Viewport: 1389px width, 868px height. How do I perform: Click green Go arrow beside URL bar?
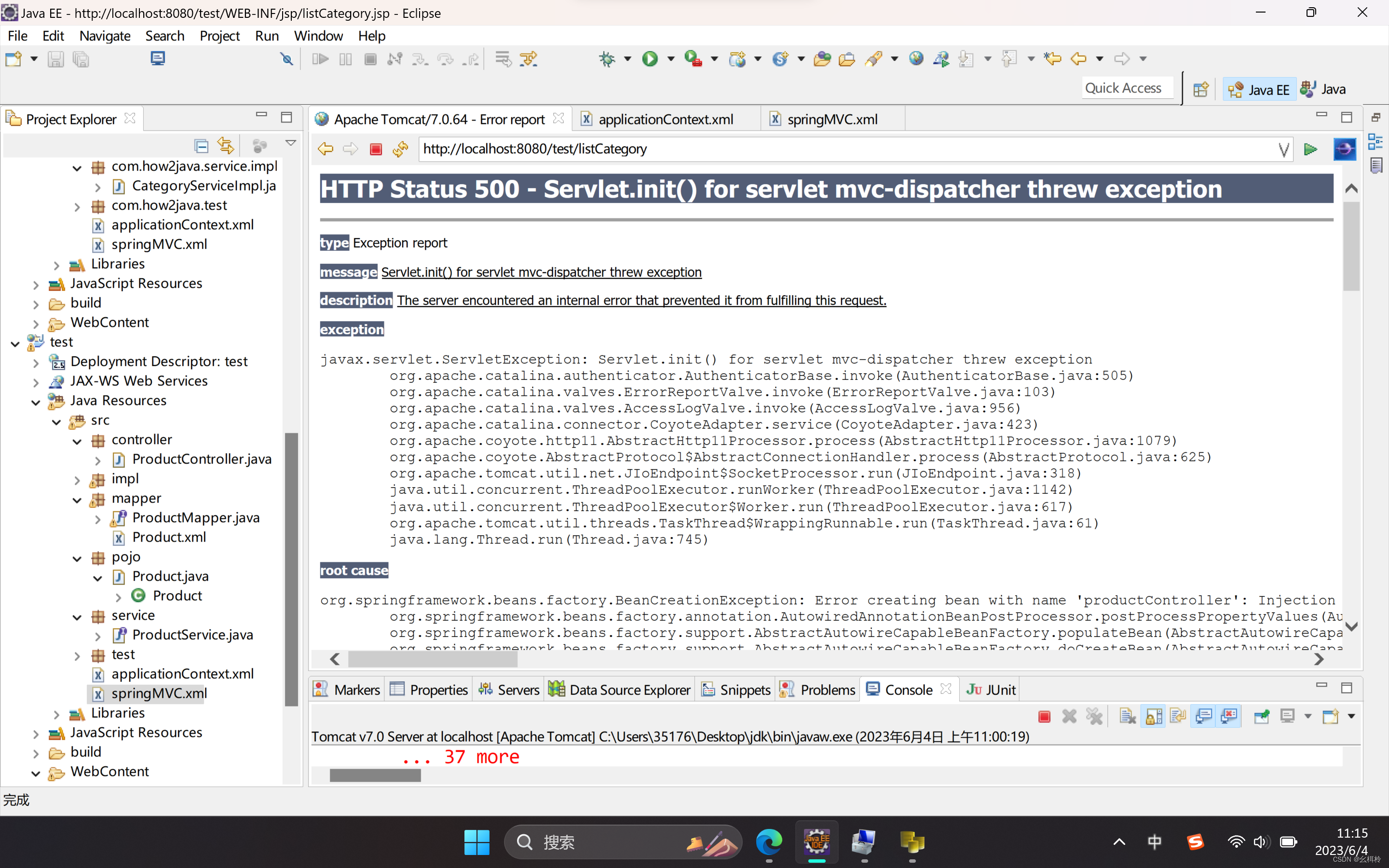click(1310, 149)
